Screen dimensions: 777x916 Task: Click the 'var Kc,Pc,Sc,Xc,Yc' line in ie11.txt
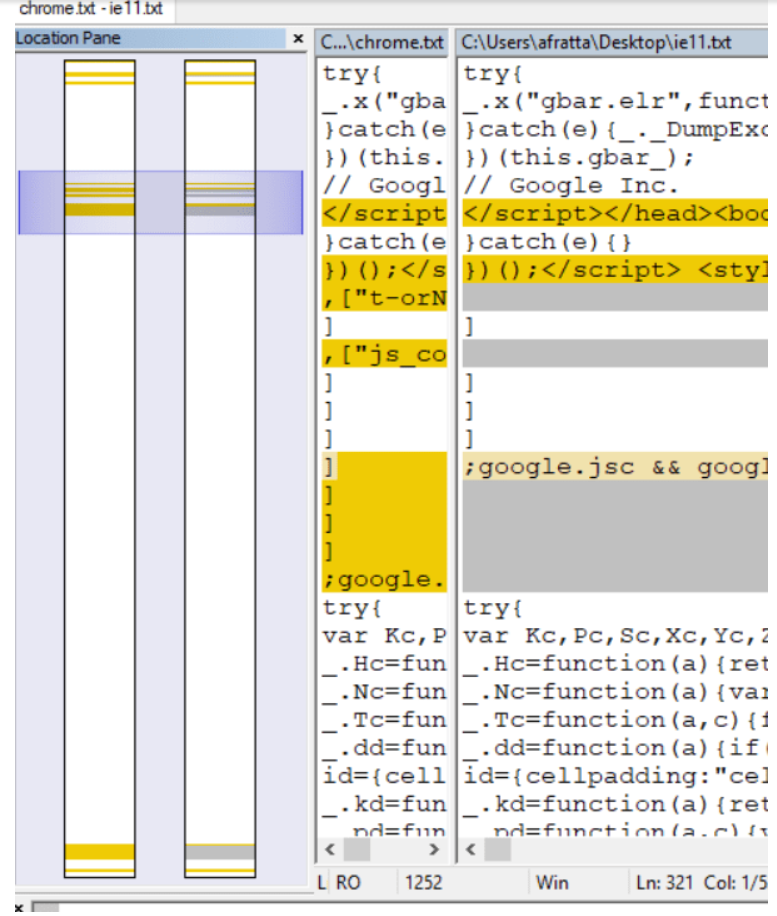point(615,636)
